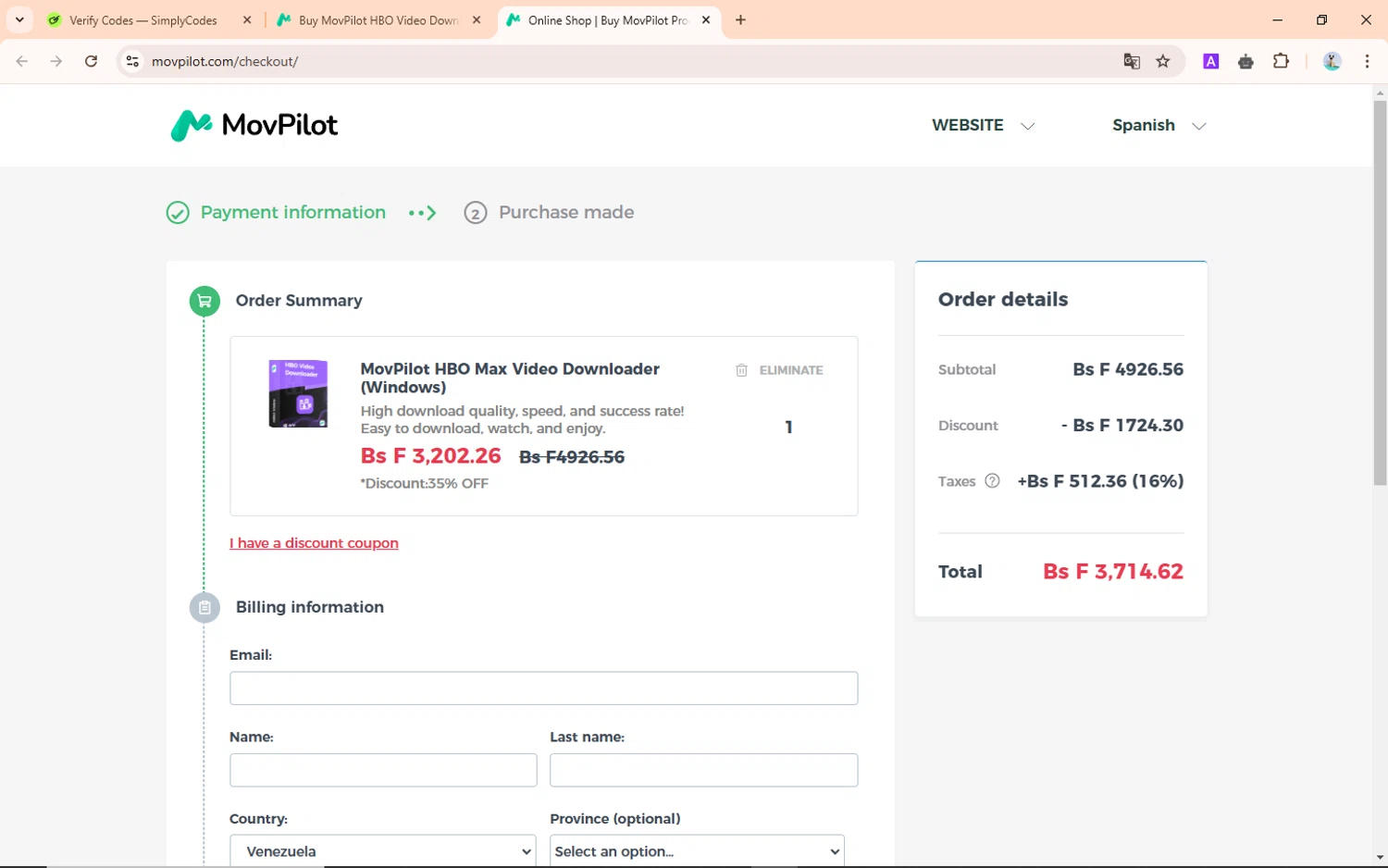Open the Country dropdown showing Venezuela

coord(383,851)
